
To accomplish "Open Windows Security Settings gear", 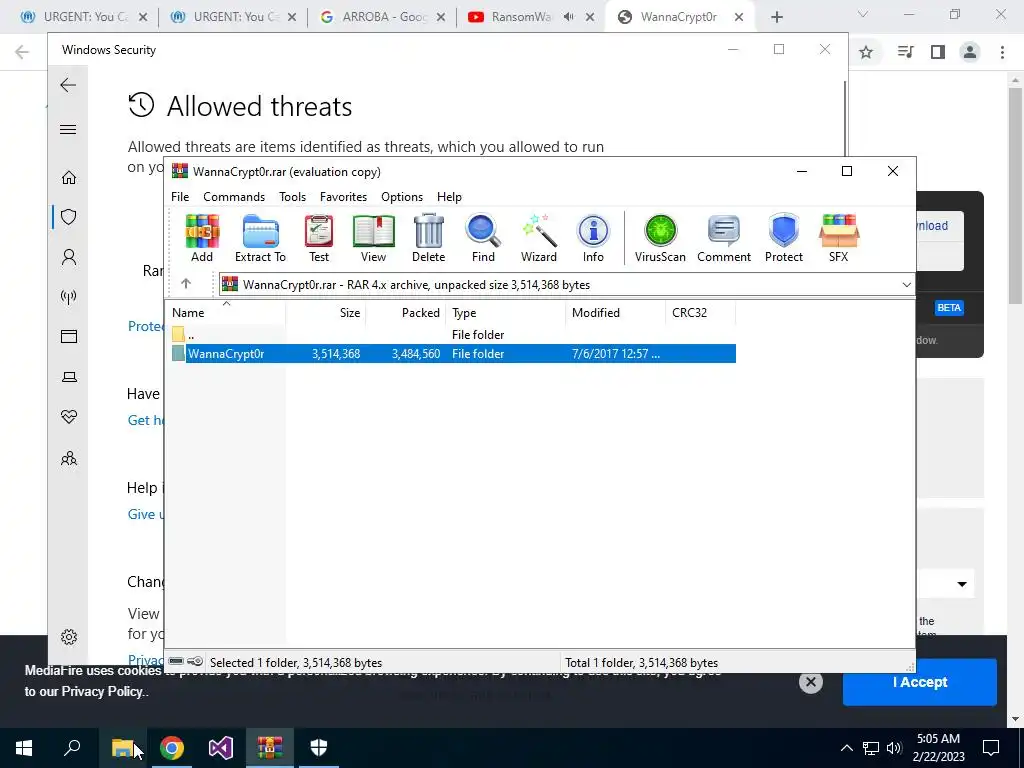I will click(69, 637).
